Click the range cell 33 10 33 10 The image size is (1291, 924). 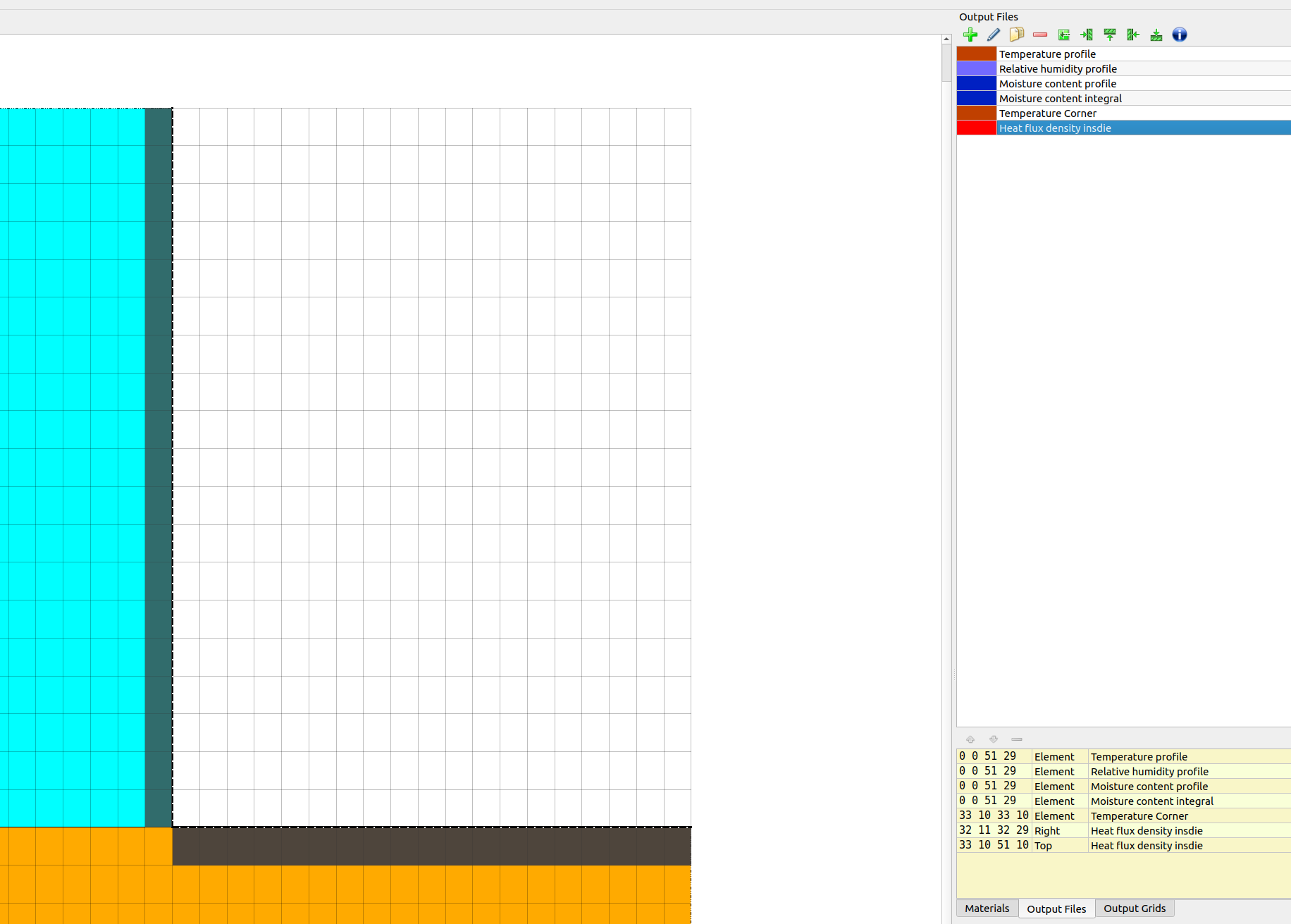point(994,816)
